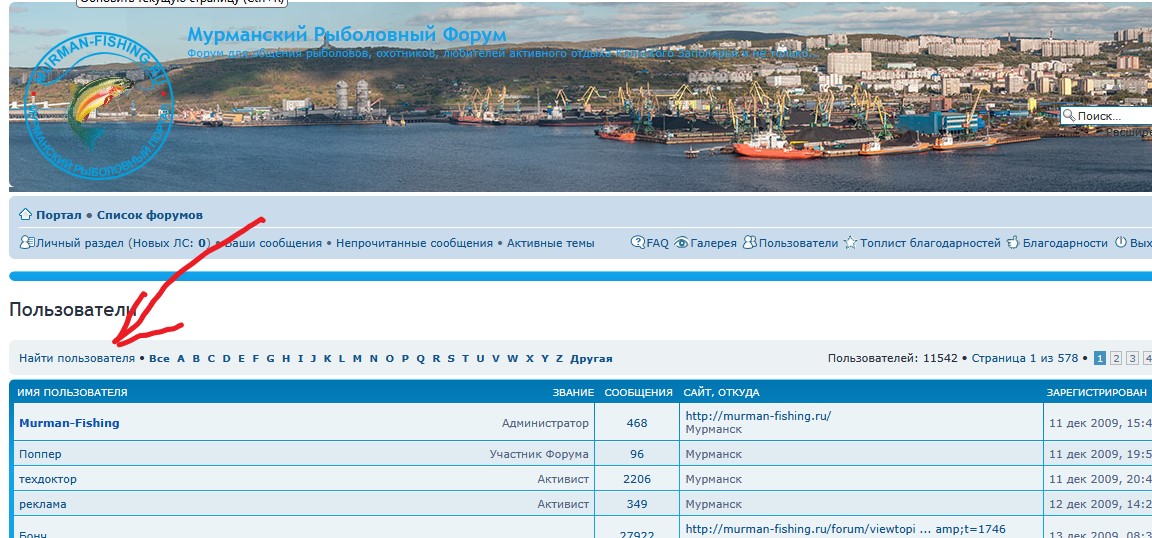Open the Найти пользователя link
The image size is (1152, 538).
(76, 358)
